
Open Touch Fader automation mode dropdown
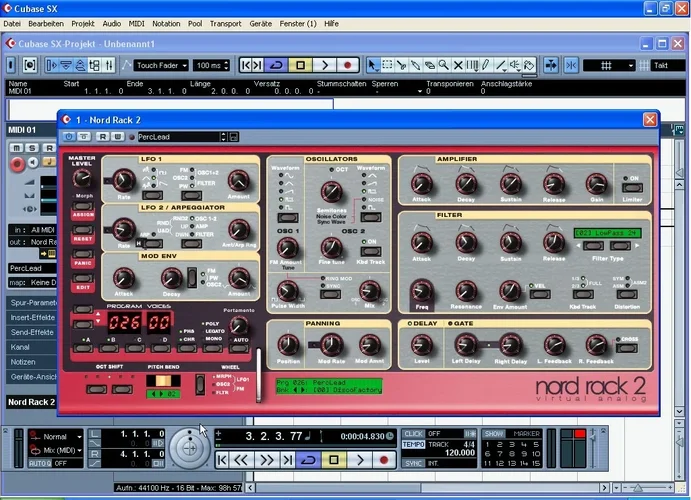(161, 65)
